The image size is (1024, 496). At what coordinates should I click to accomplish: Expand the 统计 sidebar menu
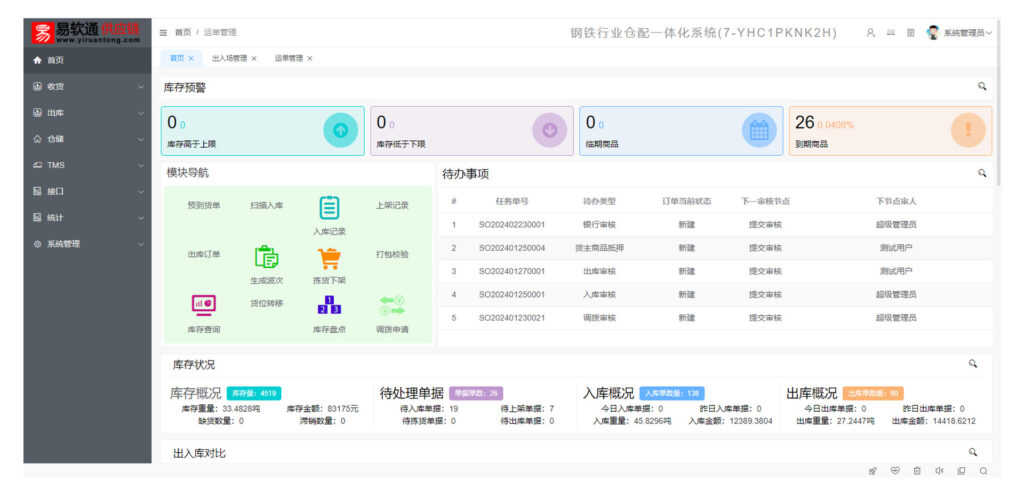(x=88, y=217)
